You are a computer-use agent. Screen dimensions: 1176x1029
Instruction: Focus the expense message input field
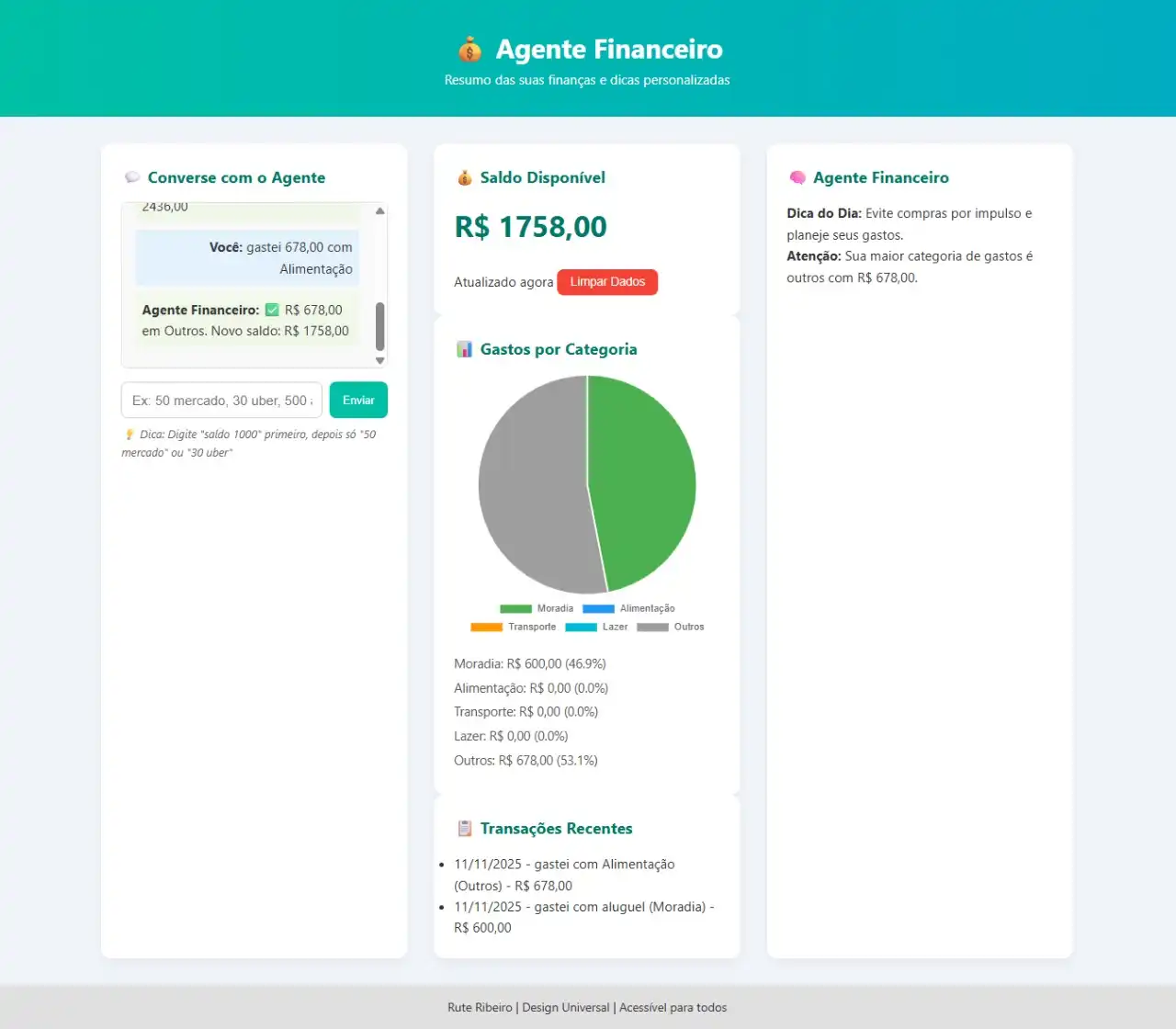221,401
